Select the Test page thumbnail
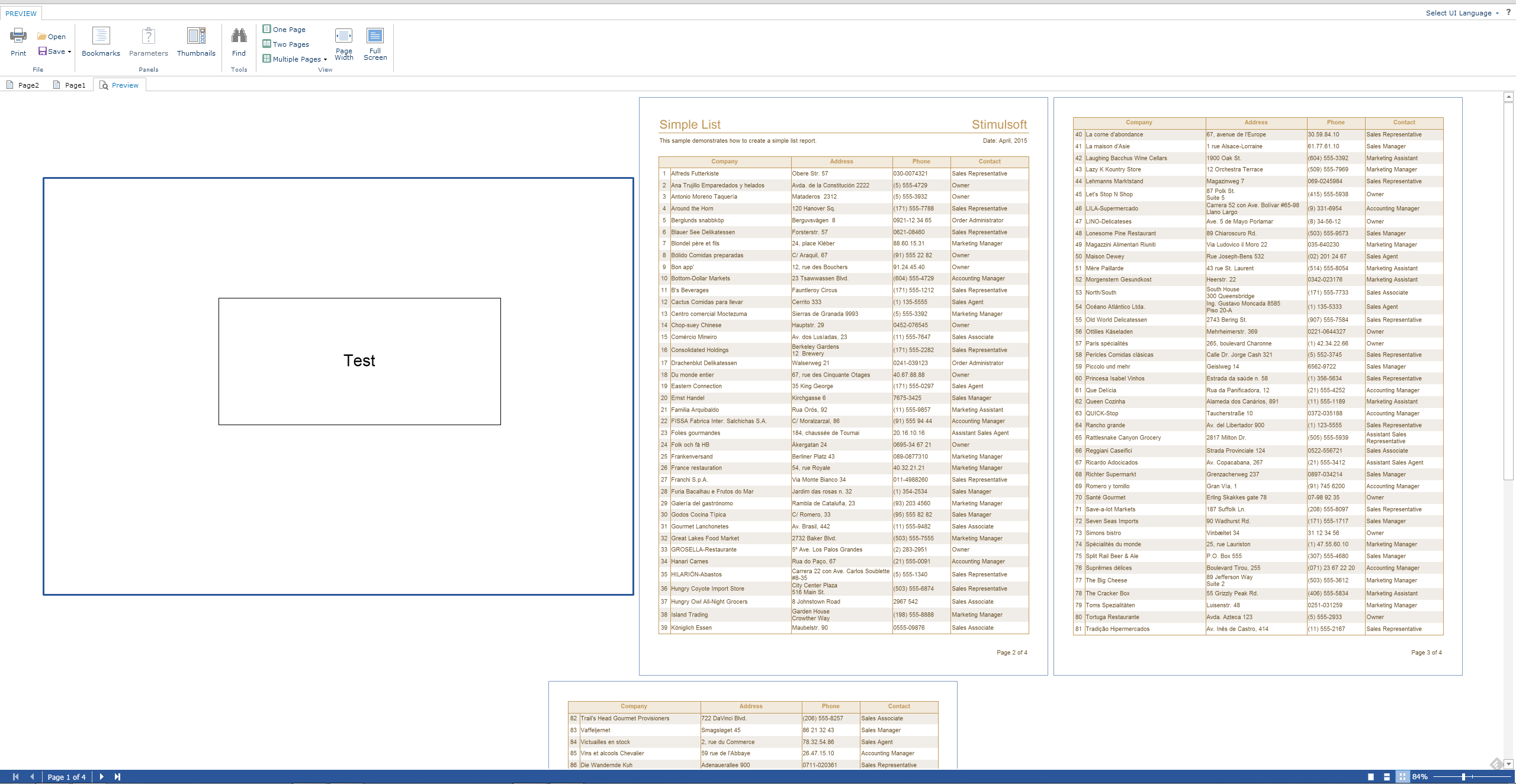Image resolution: width=1516 pixels, height=784 pixels. click(x=338, y=386)
